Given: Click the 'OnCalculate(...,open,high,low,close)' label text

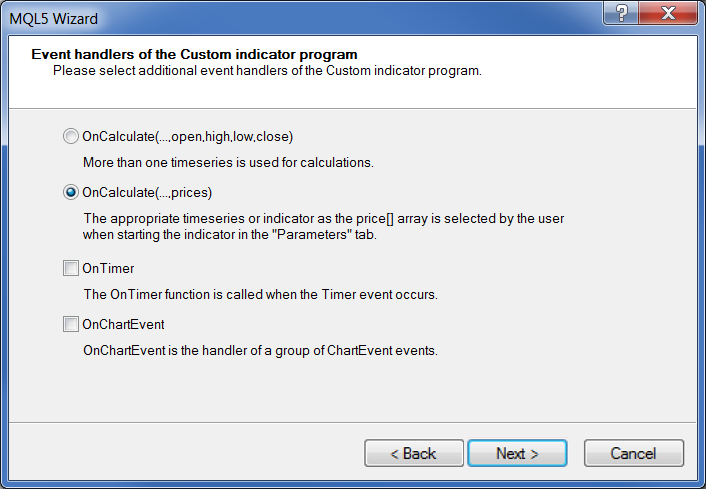Looking at the screenshot, I should click(x=187, y=136).
